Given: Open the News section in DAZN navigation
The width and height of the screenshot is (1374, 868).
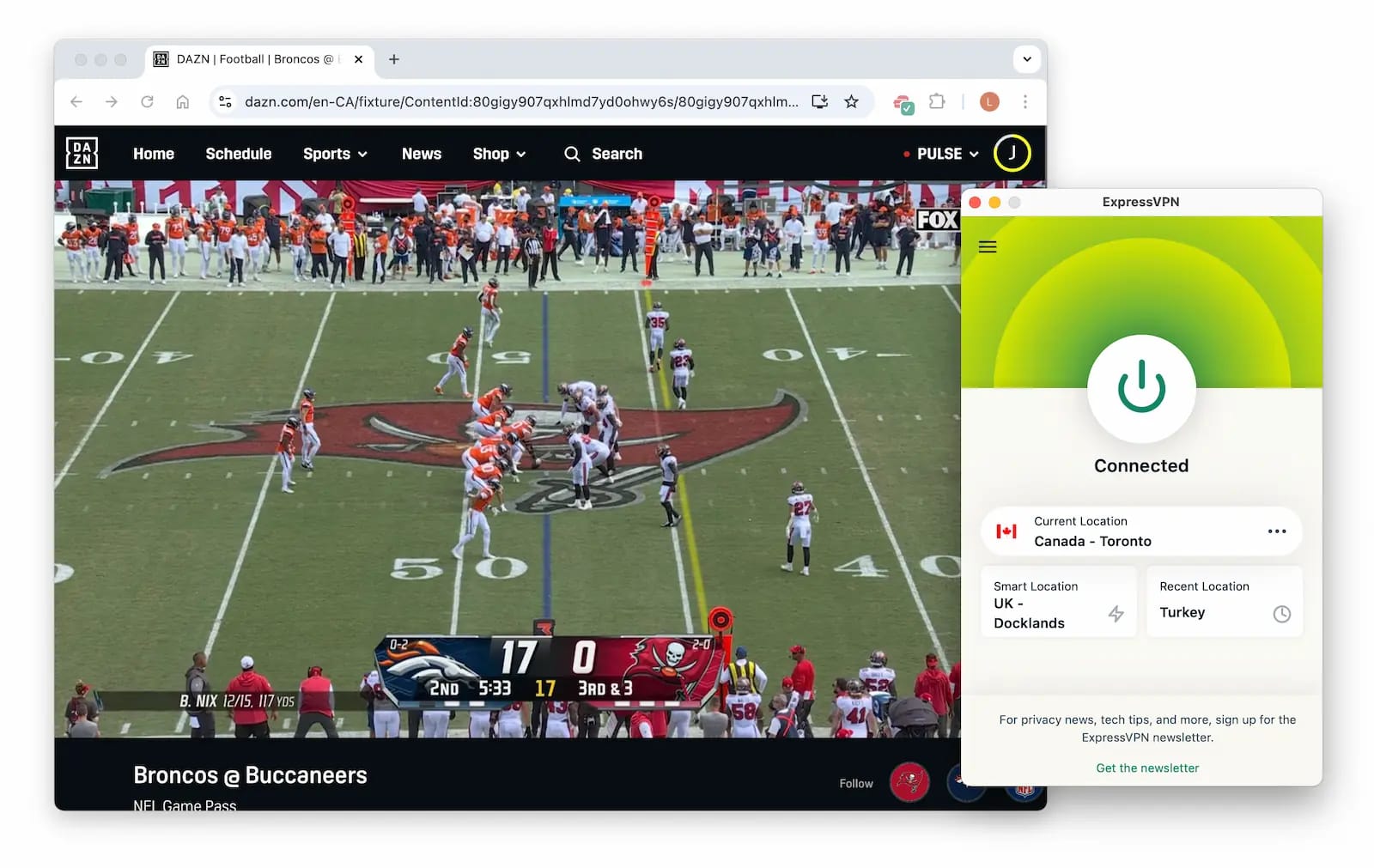Looking at the screenshot, I should tap(422, 154).
